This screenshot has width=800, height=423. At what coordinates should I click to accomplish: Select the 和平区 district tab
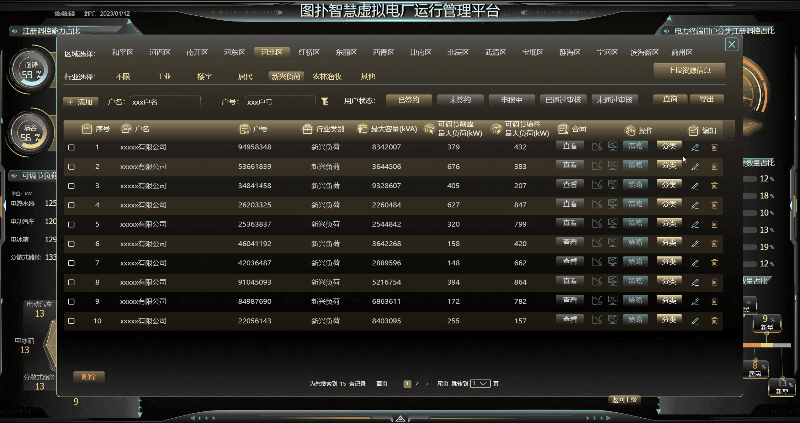point(122,52)
